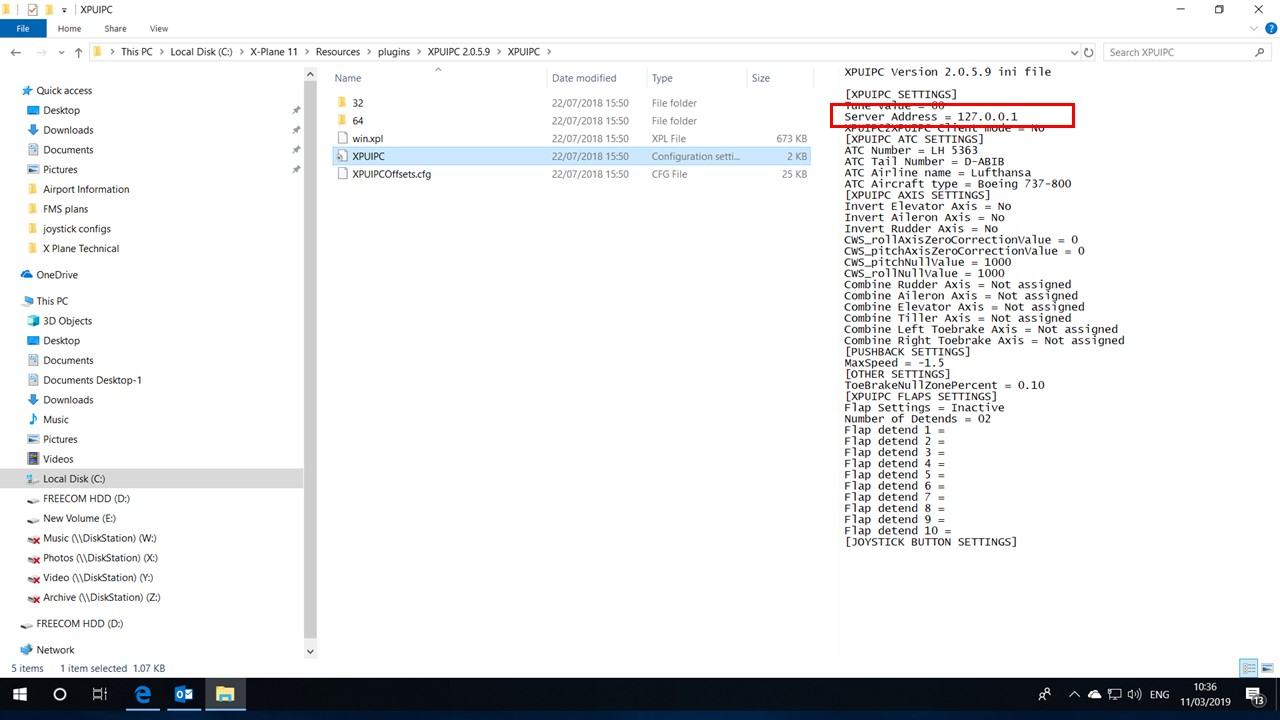
Task: Go to This PC breadcrumb
Action: [137, 52]
